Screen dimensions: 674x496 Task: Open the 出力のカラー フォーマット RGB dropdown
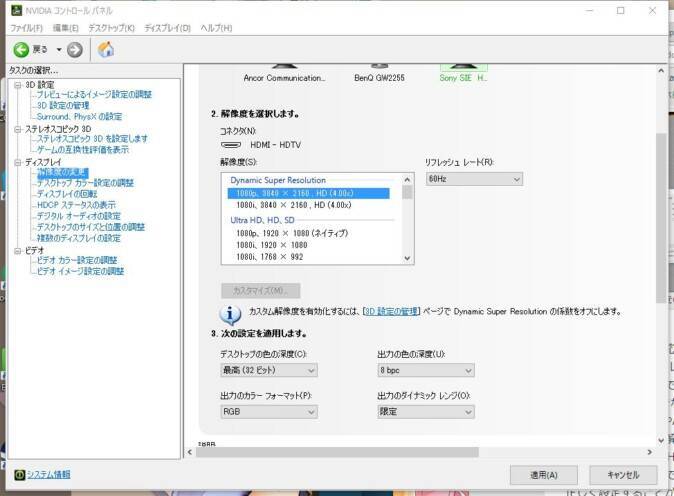coord(269,412)
